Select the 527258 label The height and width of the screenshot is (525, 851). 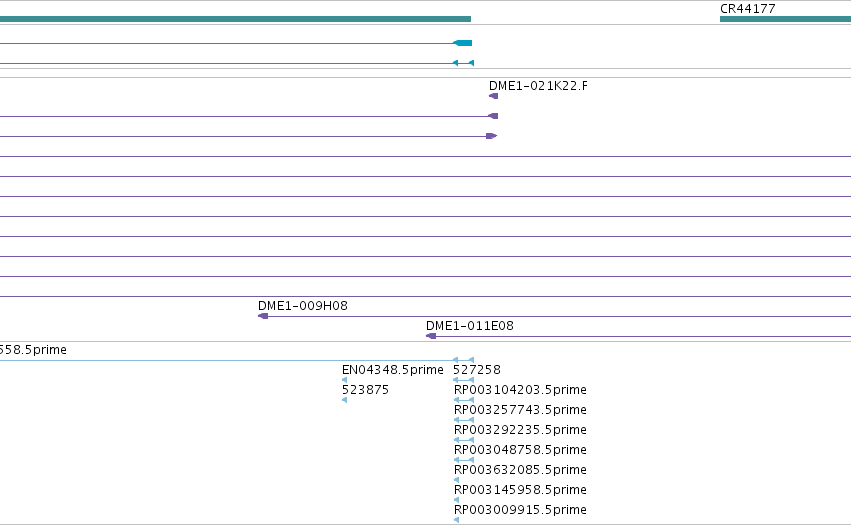pos(477,370)
